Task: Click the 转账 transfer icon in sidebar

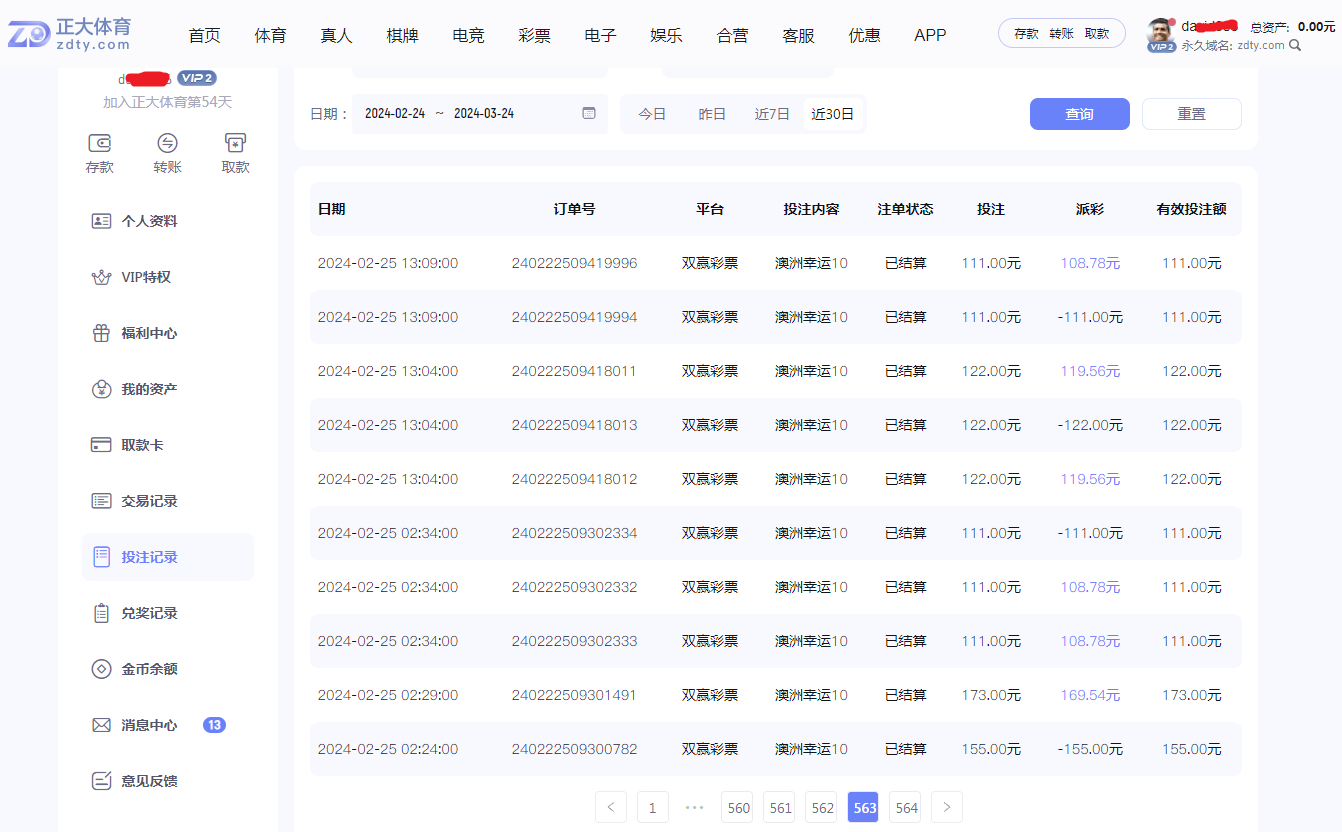Action: pos(168,142)
